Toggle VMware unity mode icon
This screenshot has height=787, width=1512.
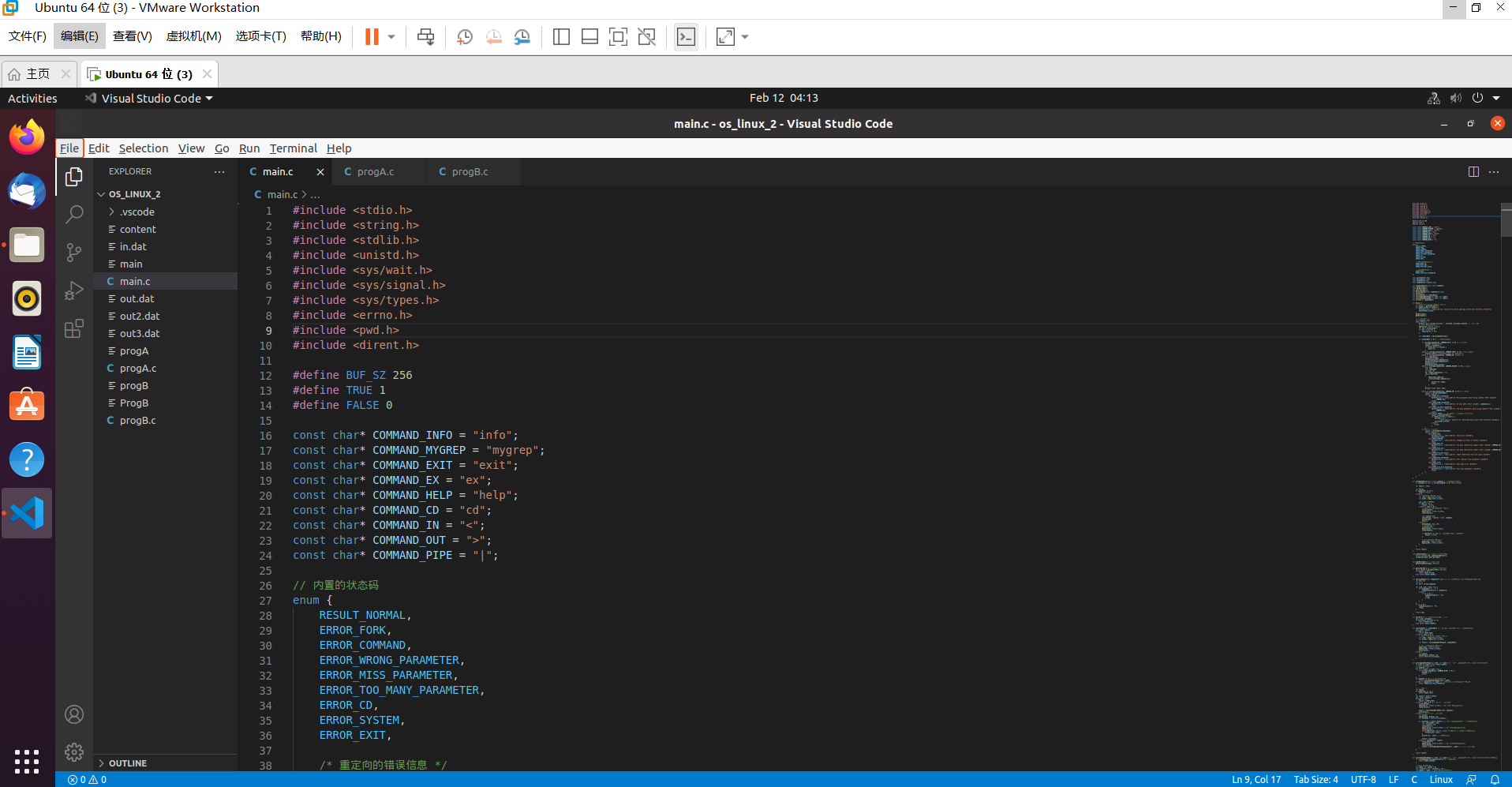646,36
